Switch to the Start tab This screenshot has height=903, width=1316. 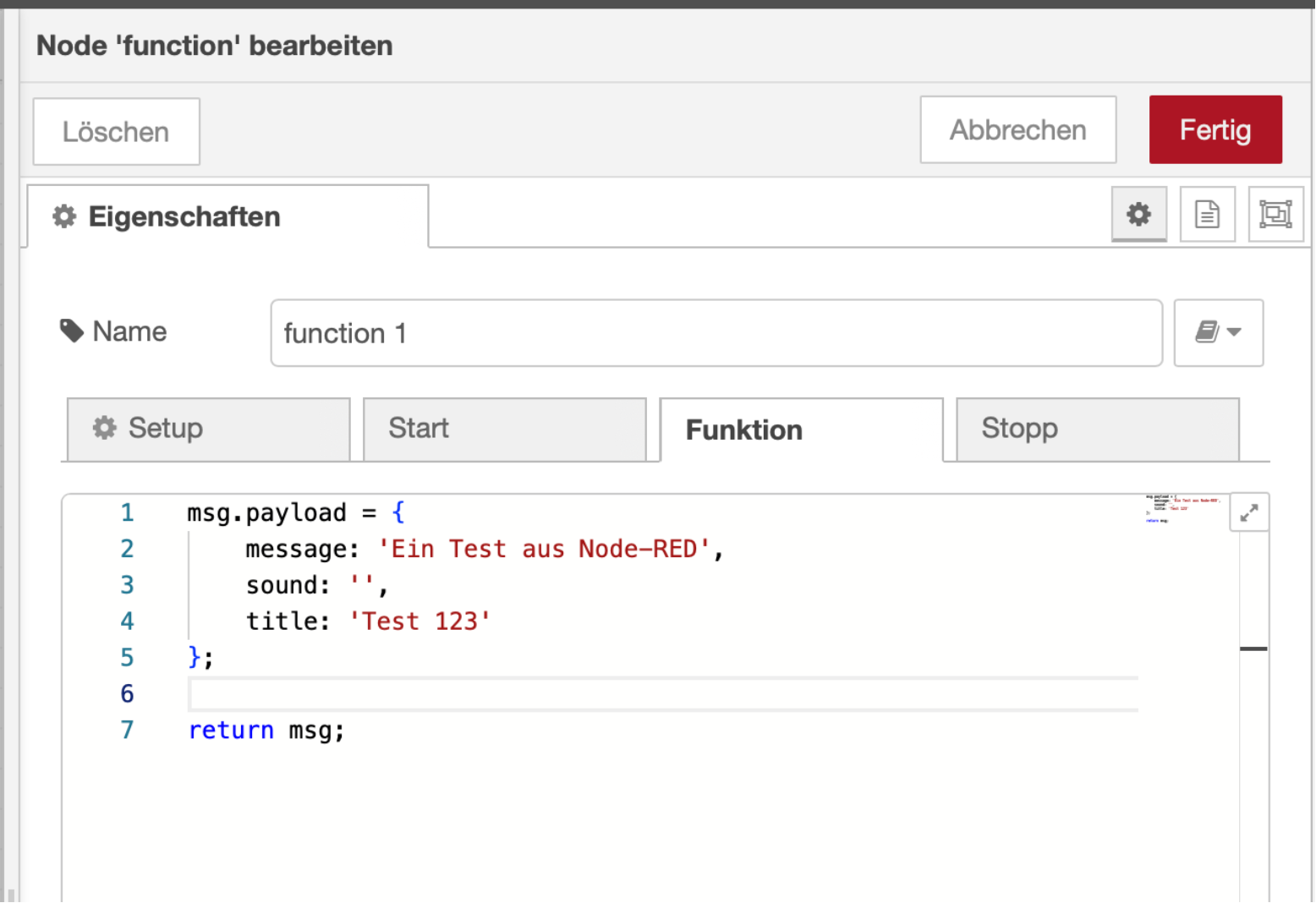[x=504, y=429]
